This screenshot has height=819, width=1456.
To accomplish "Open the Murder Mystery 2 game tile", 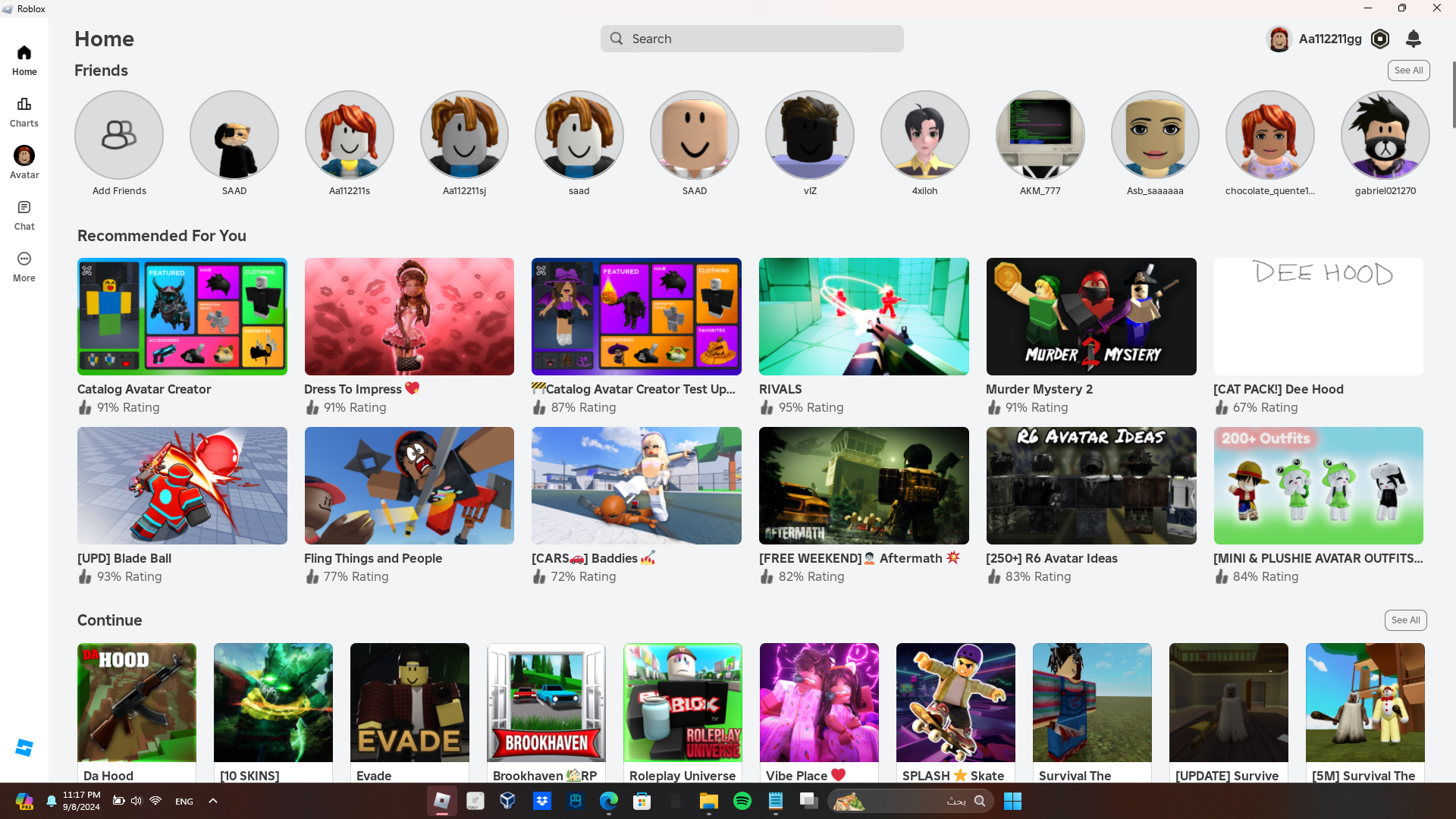I will (1090, 316).
